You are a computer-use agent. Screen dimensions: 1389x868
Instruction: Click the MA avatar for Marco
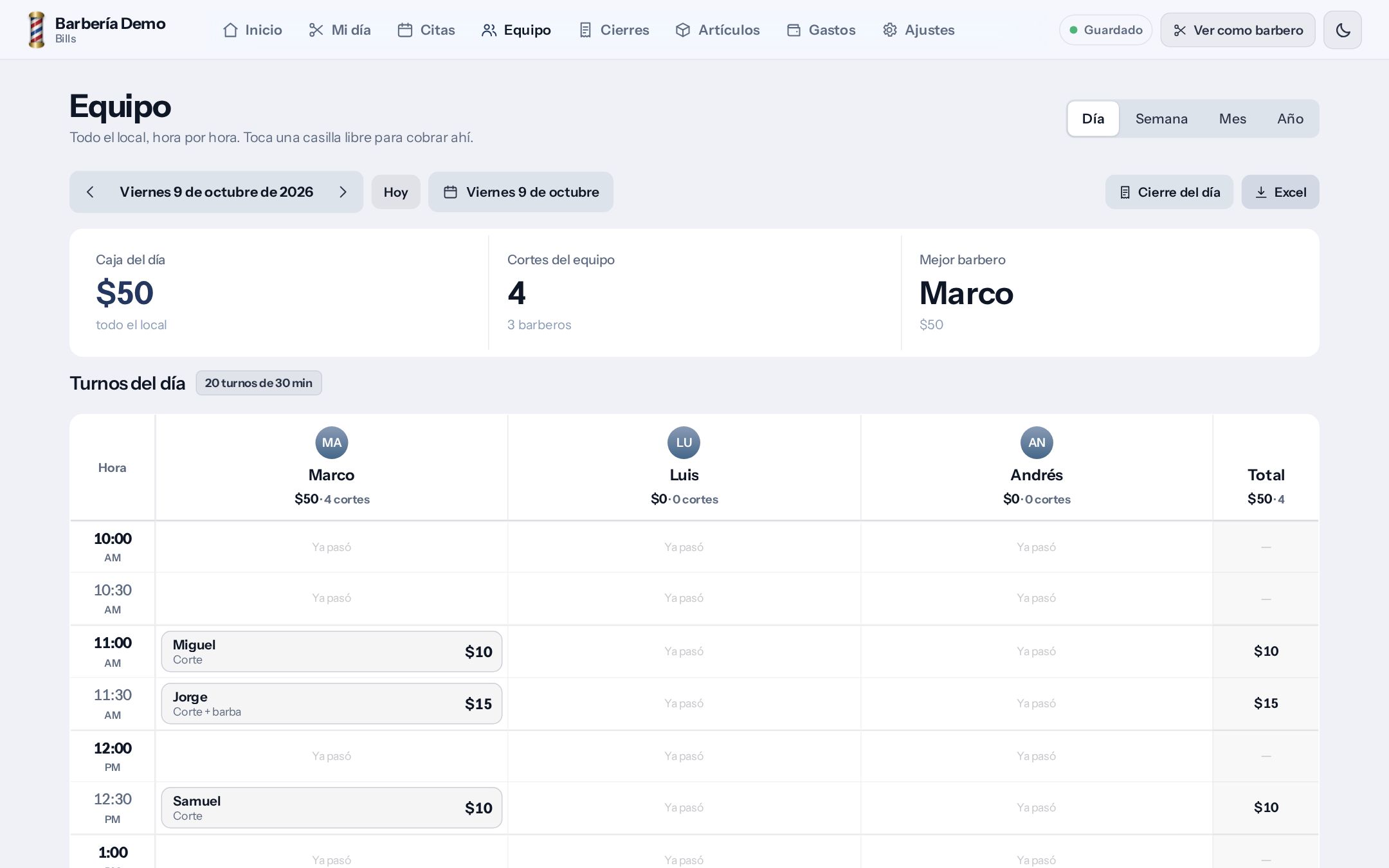point(332,442)
